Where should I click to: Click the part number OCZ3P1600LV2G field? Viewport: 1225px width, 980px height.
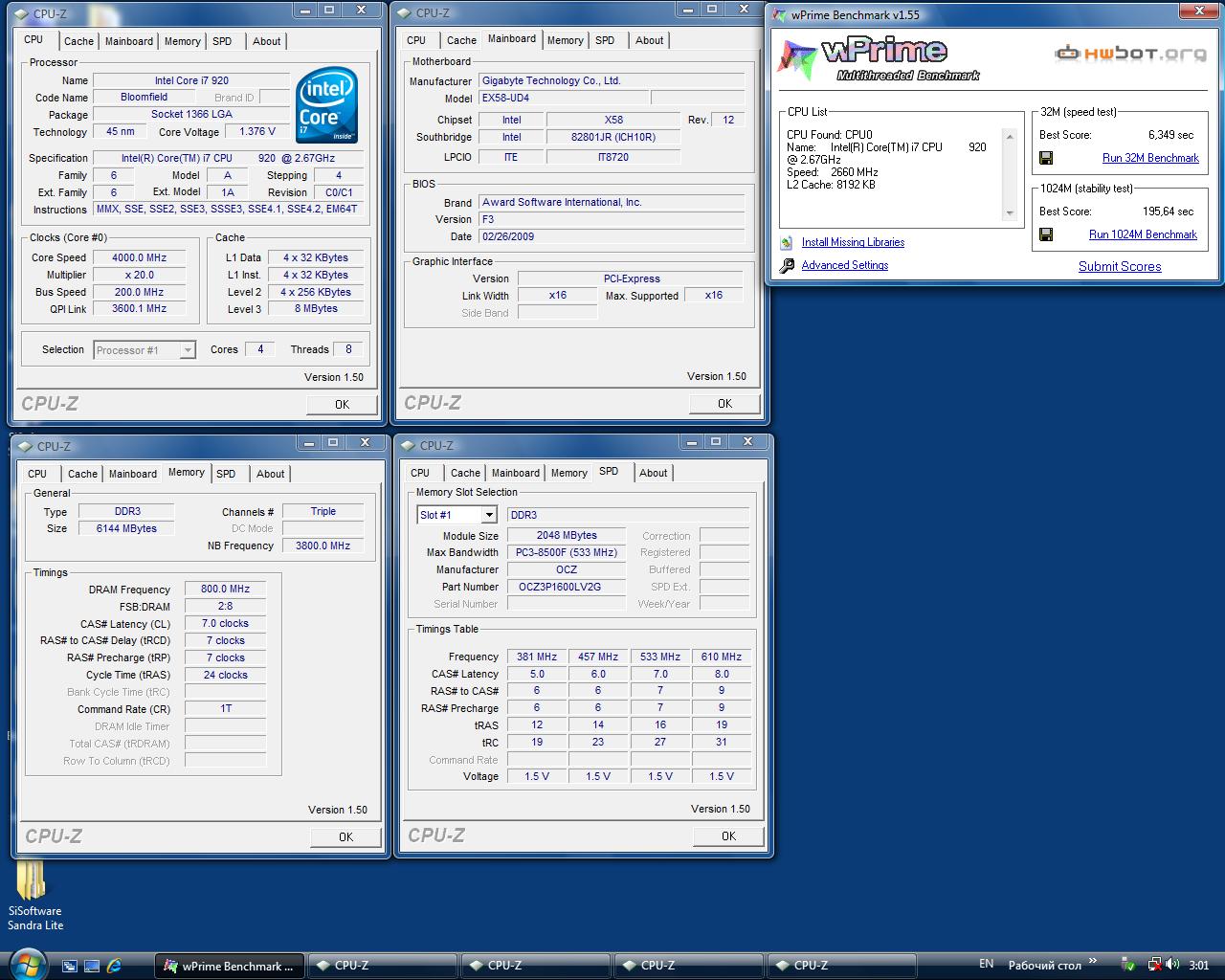566,588
